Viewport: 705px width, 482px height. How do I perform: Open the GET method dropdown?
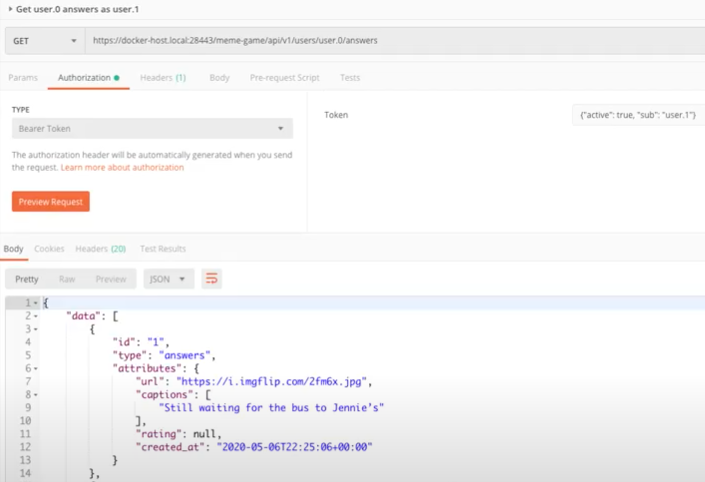[45, 41]
